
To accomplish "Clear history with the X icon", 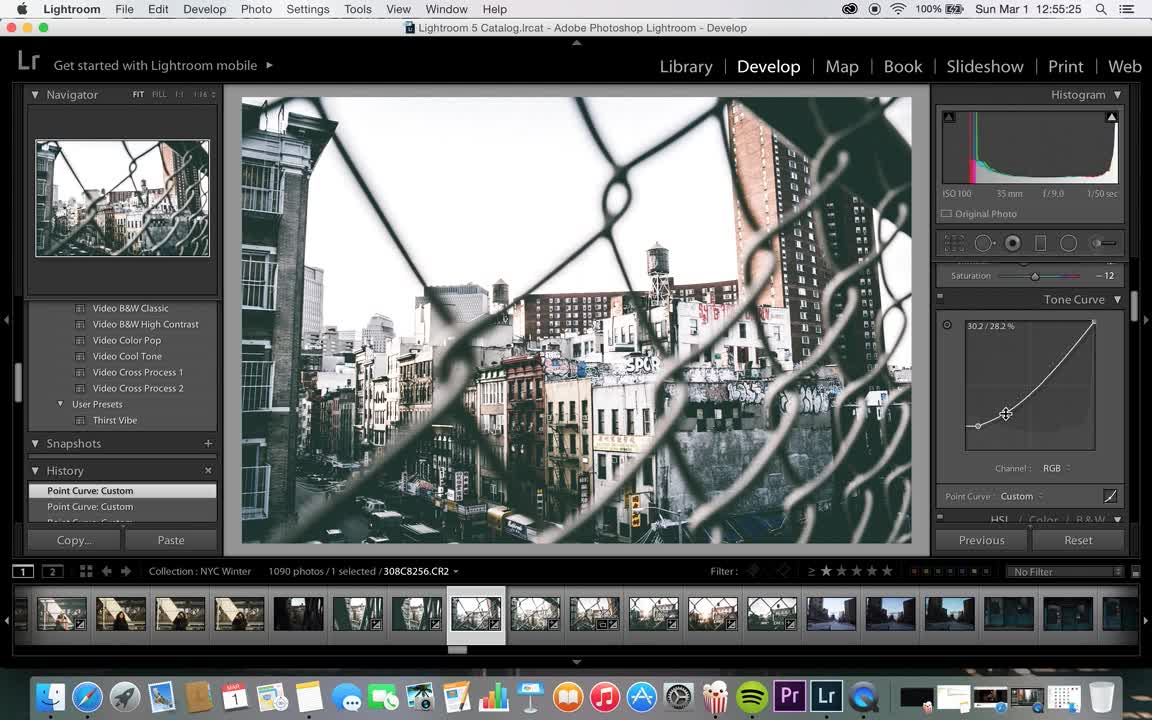I will (208, 470).
